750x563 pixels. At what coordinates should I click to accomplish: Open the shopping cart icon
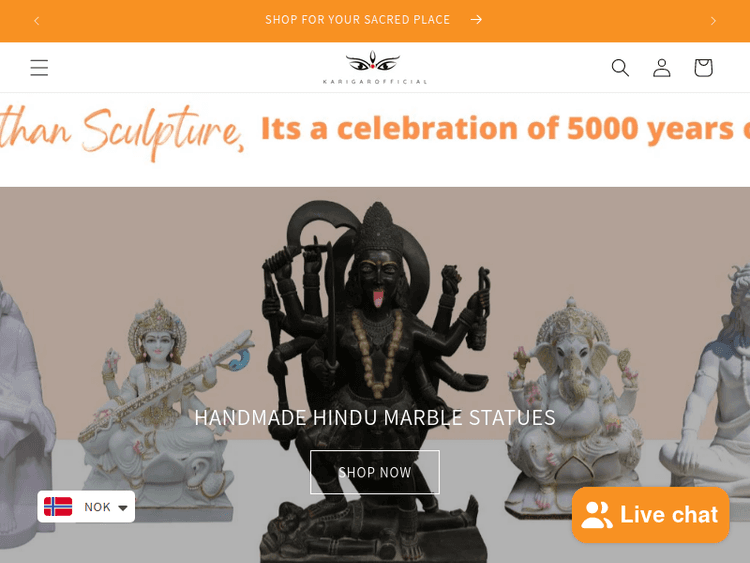(703, 67)
